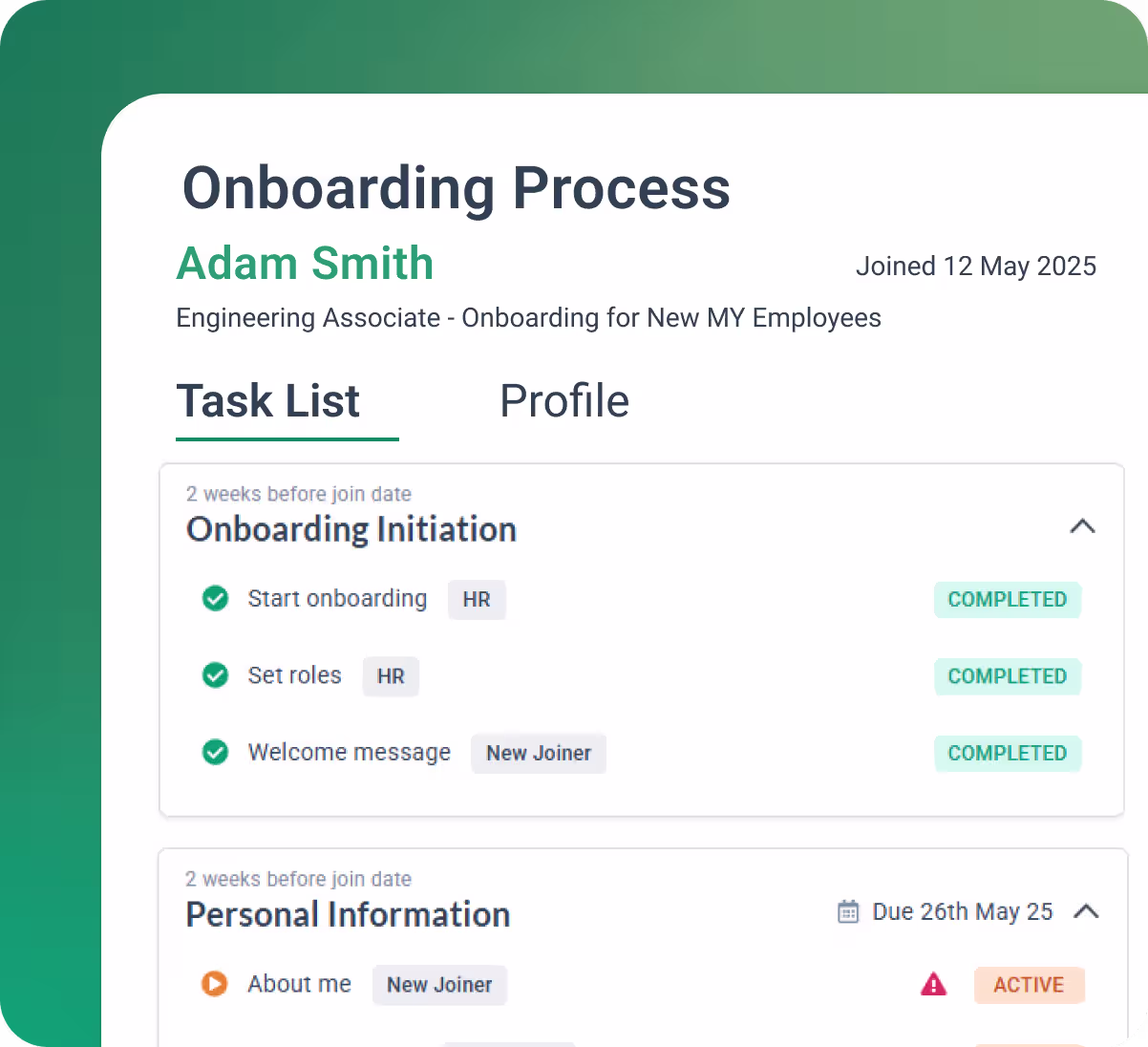Click the HR tag beside Set roles
Screen dimensions: 1148x1047
click(x=391, y=676)
